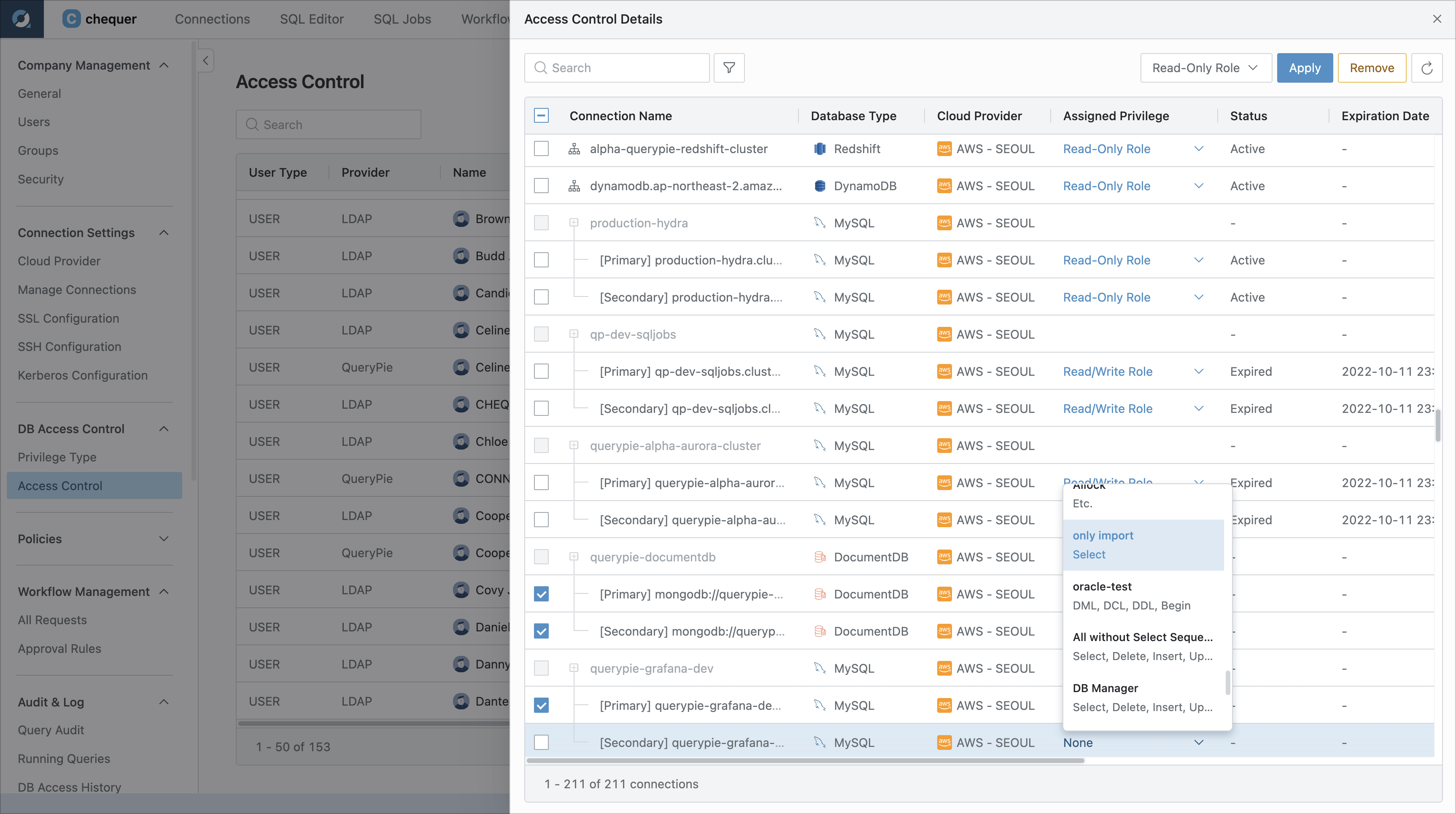Close the Access Control Details panel
Screen dimensions: 1456x814
click(x=1437, y=19)
